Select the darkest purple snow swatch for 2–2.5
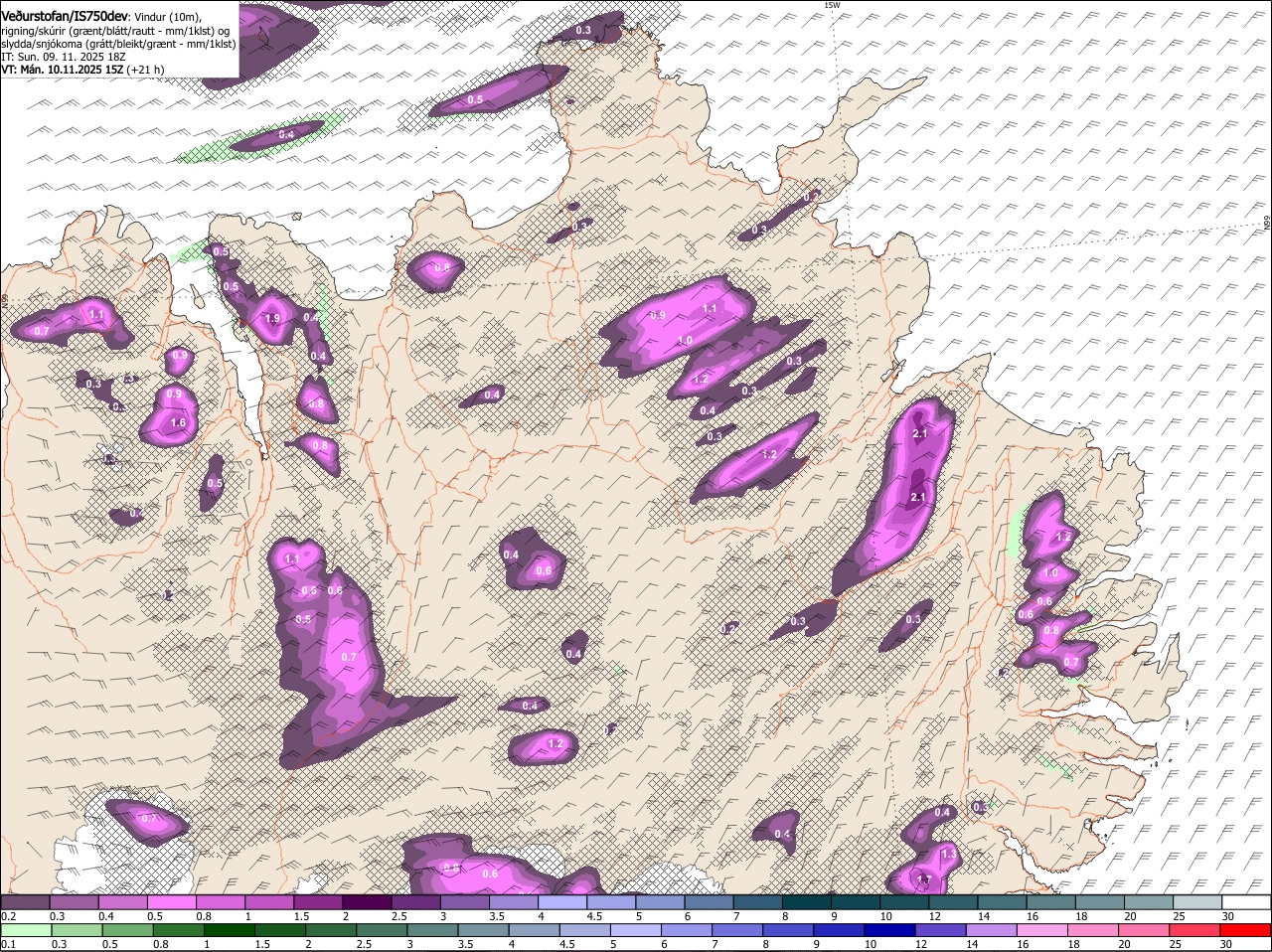 (x=367, y=901)
